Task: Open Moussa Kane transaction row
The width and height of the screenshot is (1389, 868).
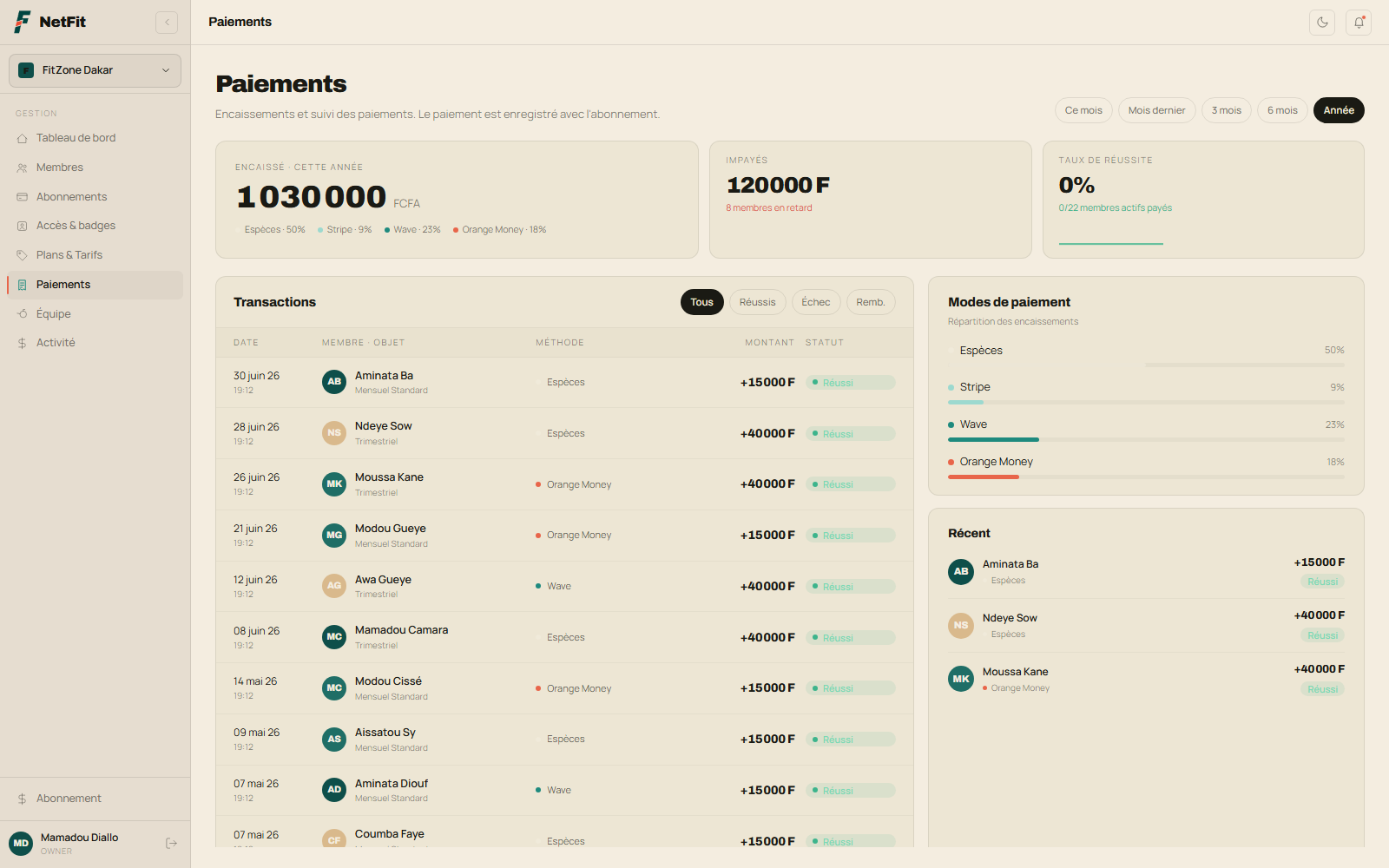Action: coord(564,484)
